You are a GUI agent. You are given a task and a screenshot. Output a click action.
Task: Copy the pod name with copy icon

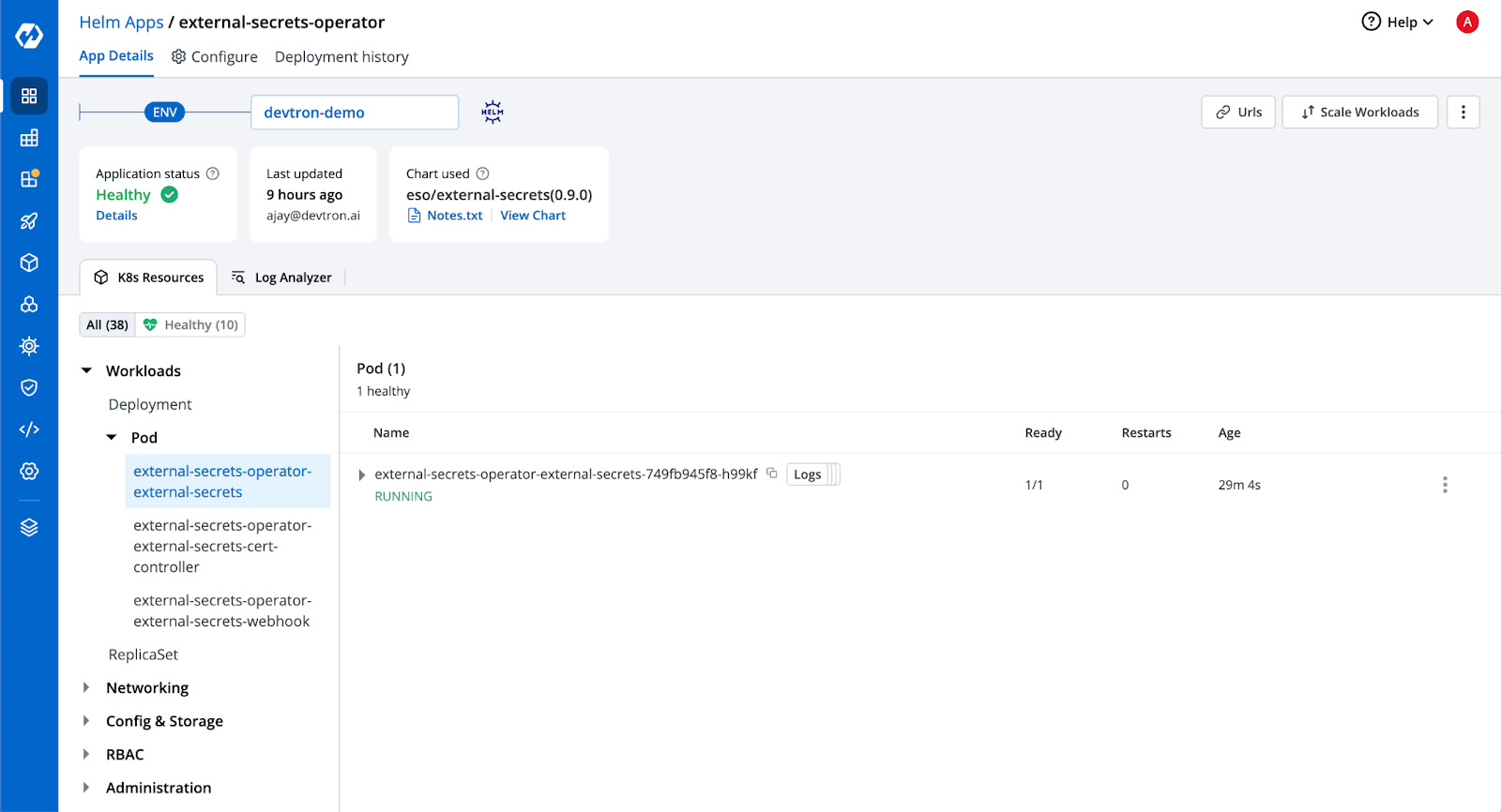click(772, 473)
